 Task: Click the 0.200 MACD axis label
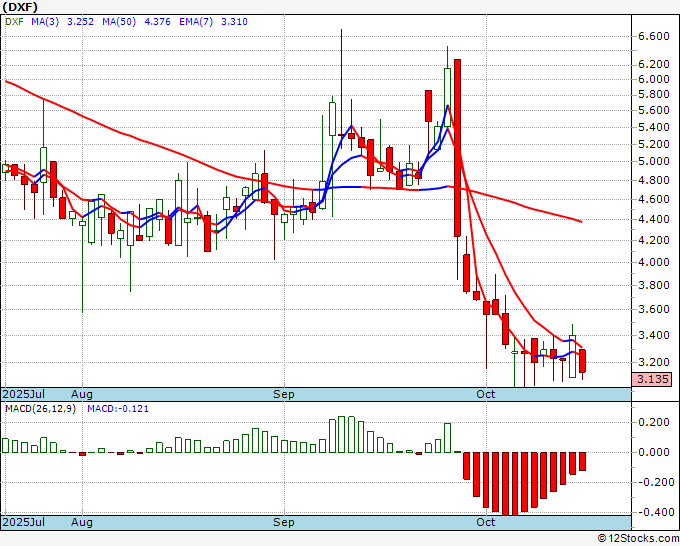click(x=654, y=422)
